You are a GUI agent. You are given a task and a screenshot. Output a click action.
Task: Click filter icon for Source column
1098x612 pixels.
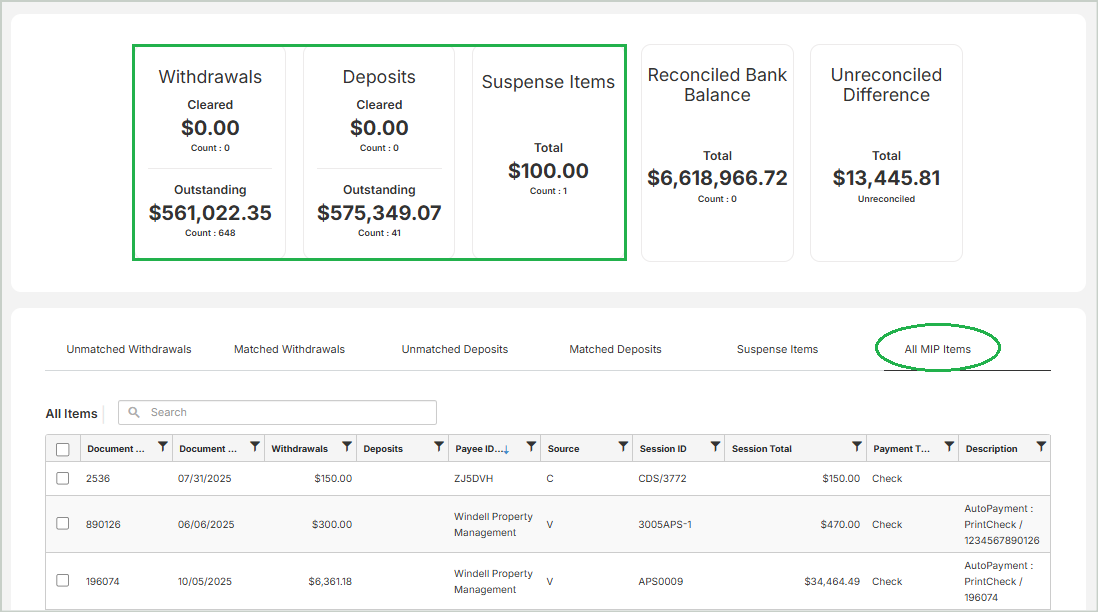point(623,447)
